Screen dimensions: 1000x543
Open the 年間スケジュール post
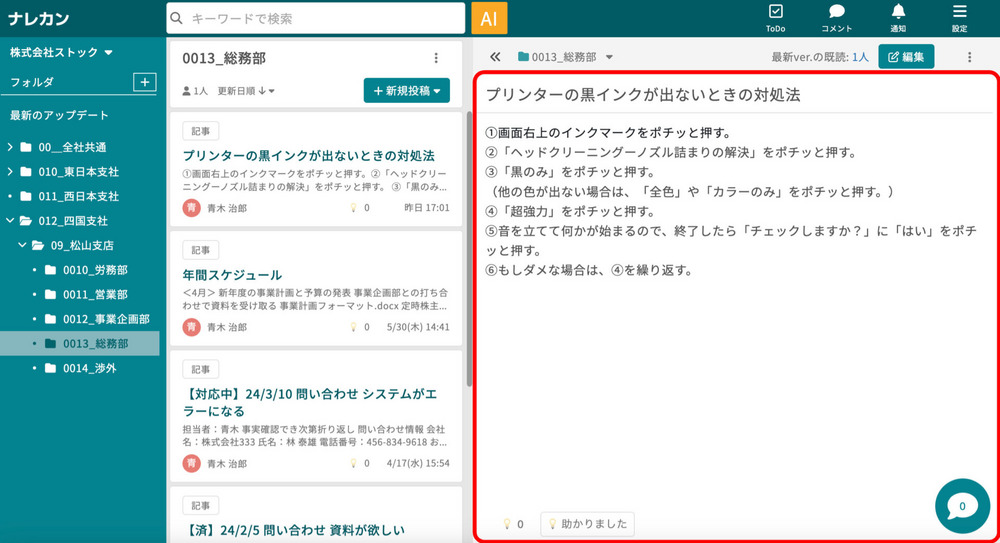(x=232, y=275)
